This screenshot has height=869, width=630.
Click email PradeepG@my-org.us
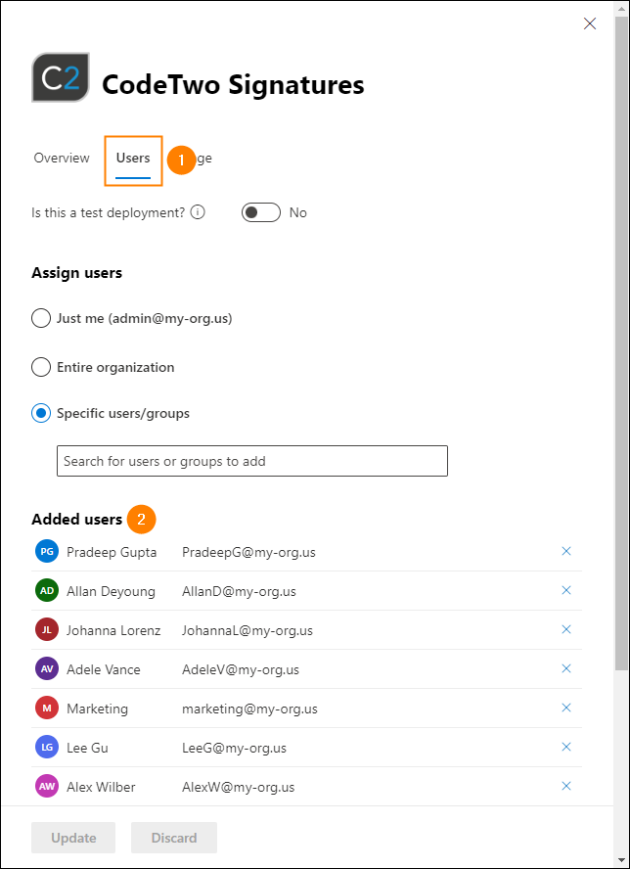249,552
